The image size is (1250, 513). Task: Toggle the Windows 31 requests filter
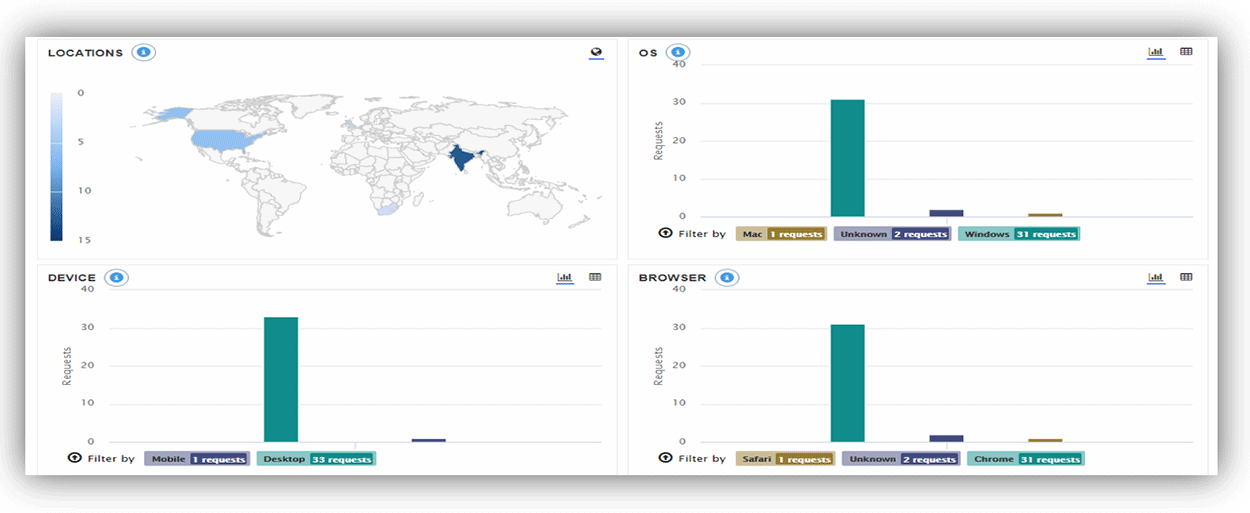tap(1019, 234)
